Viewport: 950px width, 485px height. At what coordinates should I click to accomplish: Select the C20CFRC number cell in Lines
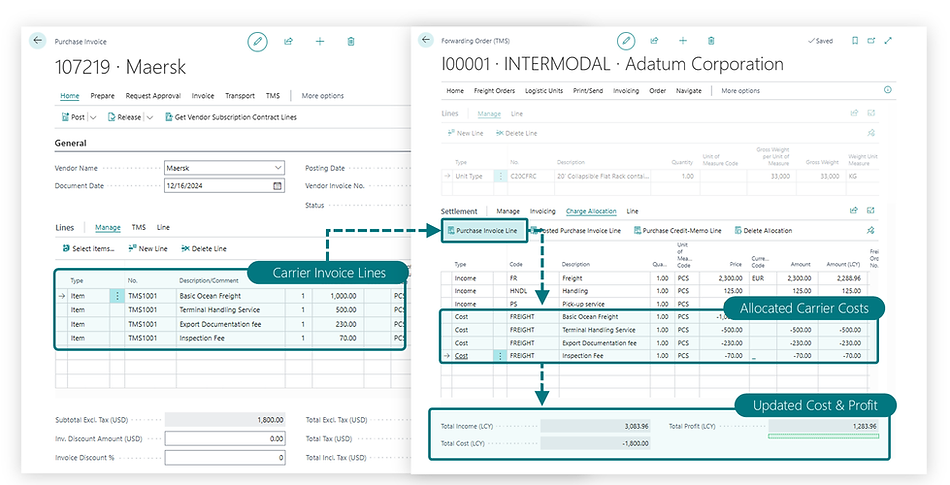tap(530, 176)
